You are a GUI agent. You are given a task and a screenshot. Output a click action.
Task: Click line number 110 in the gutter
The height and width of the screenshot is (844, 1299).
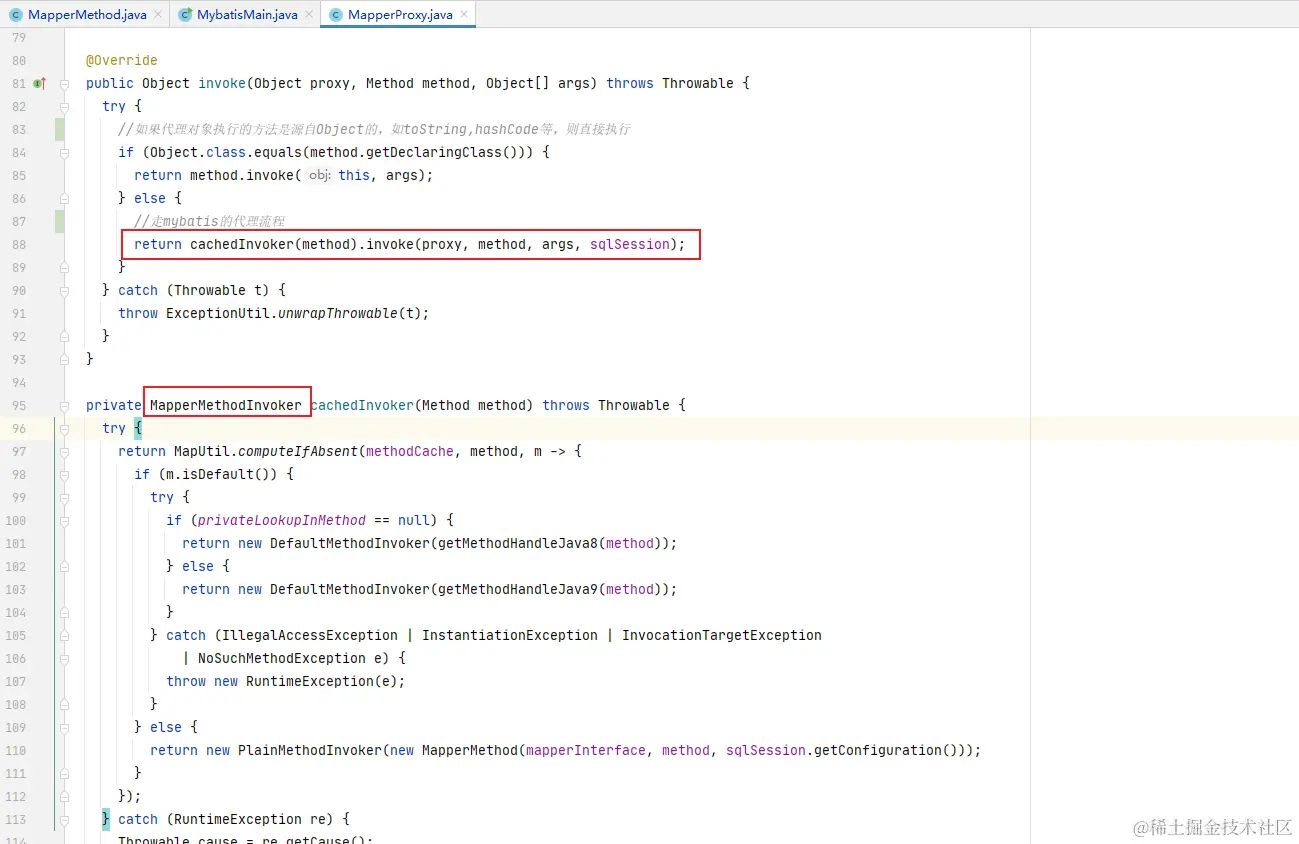click(15, 750)
